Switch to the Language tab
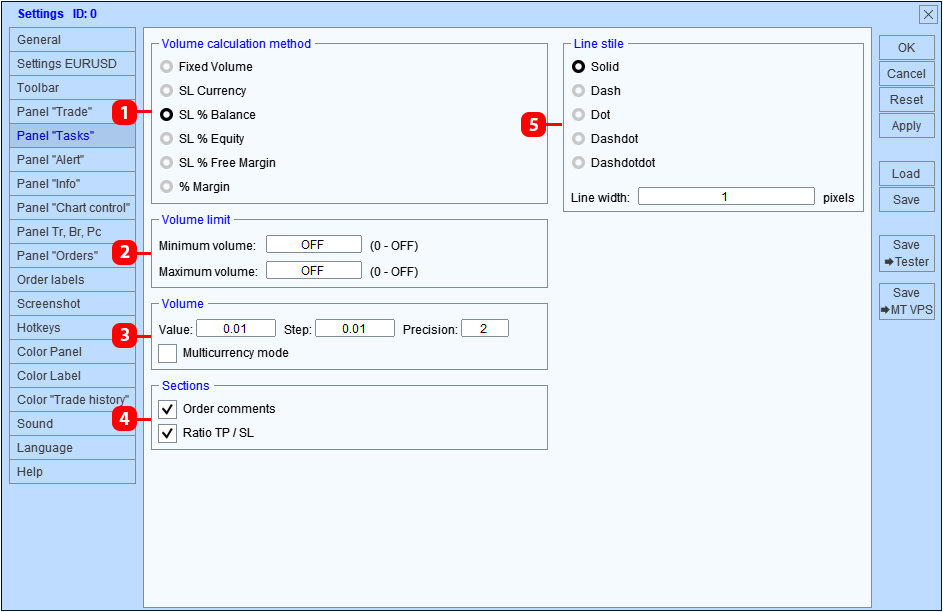Screen dimensions: 943x612 (72, 448)
